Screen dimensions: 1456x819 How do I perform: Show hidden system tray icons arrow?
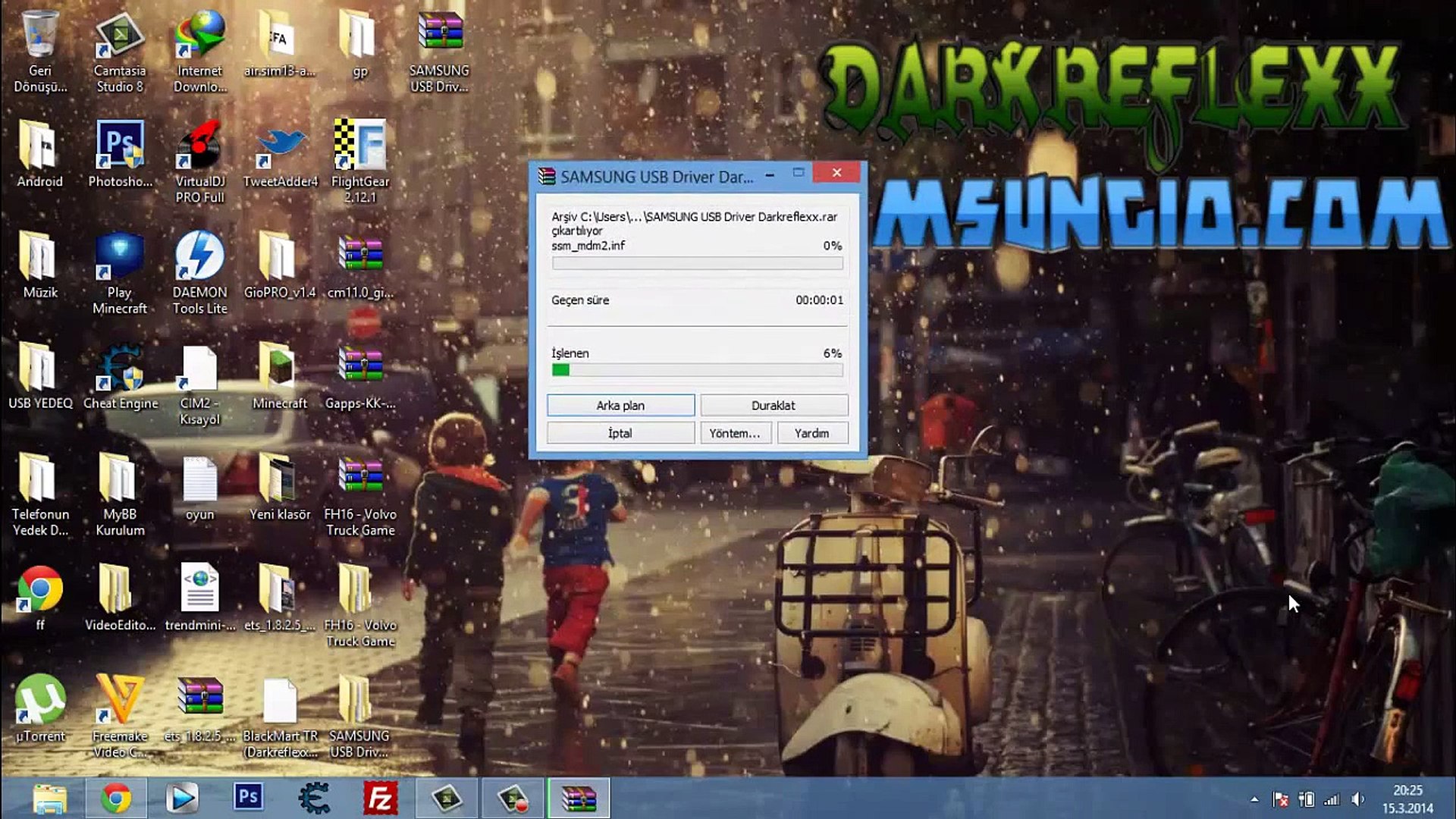point(1254,799)
